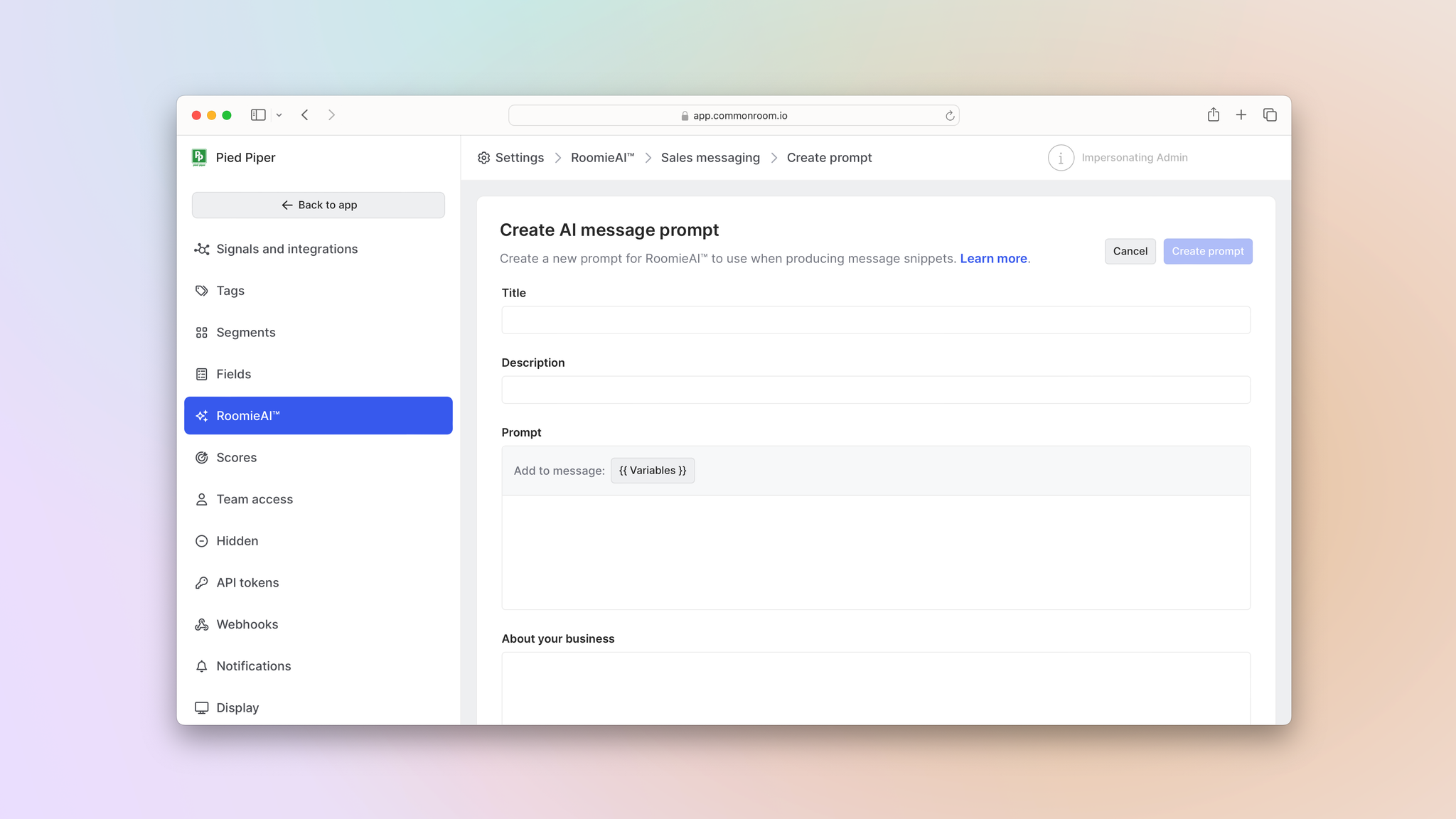
Task: Click the Title input field
Action: click(875, 320)
